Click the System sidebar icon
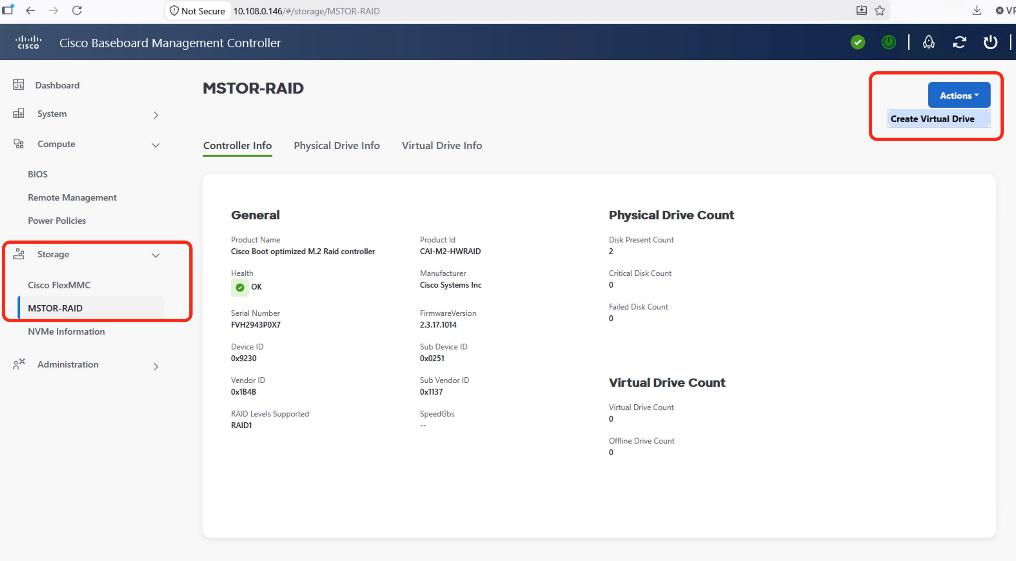 pyautogui.click(x=19, y=113)
